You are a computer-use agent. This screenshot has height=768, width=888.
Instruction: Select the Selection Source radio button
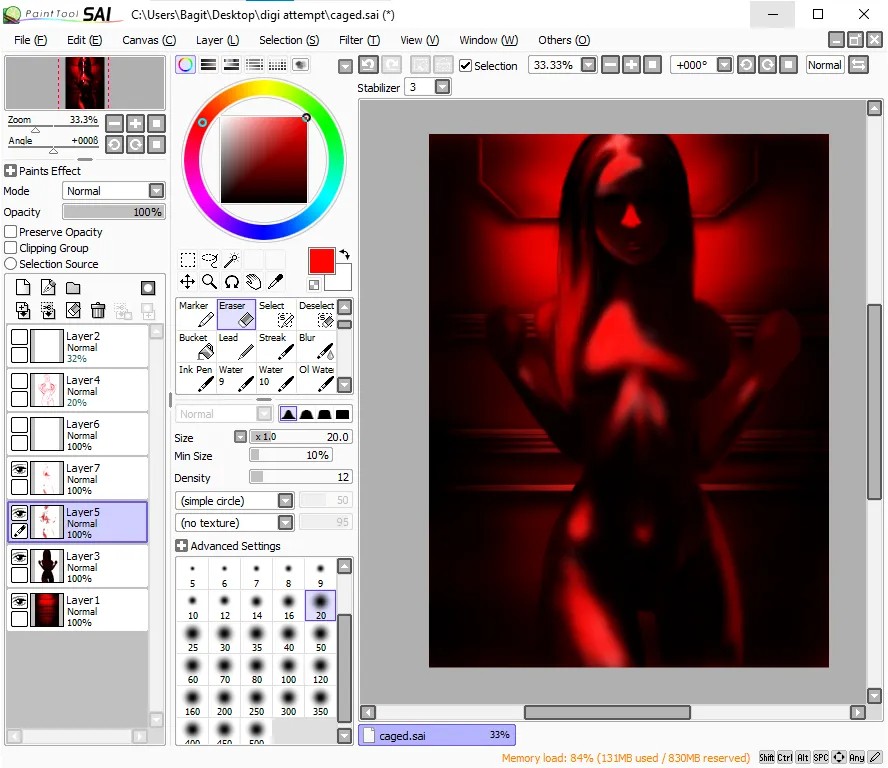coord(10,263)
